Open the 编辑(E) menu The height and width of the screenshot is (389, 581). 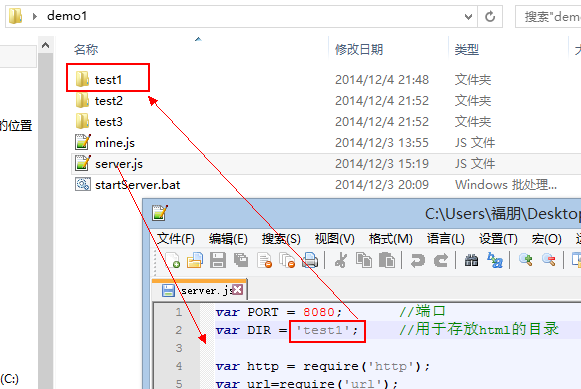pyautogui.click(x=228, y=239)
